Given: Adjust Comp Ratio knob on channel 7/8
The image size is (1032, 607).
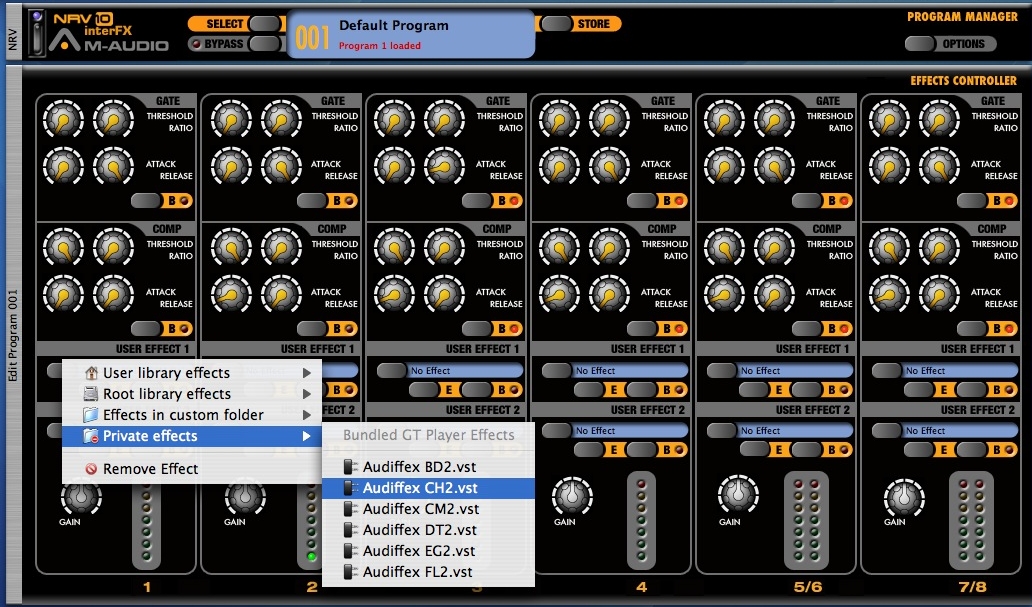Looking at the screenshot, I should coord(939,248).
